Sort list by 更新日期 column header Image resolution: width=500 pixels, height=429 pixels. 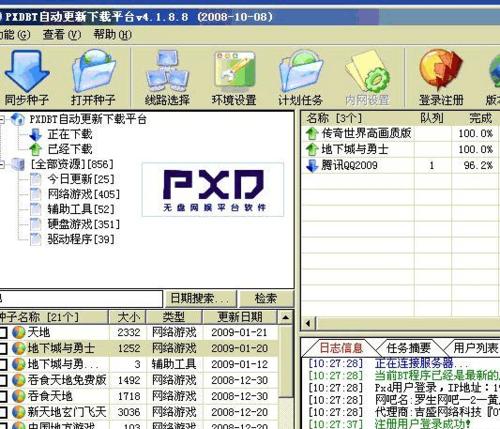click(240, 317)
